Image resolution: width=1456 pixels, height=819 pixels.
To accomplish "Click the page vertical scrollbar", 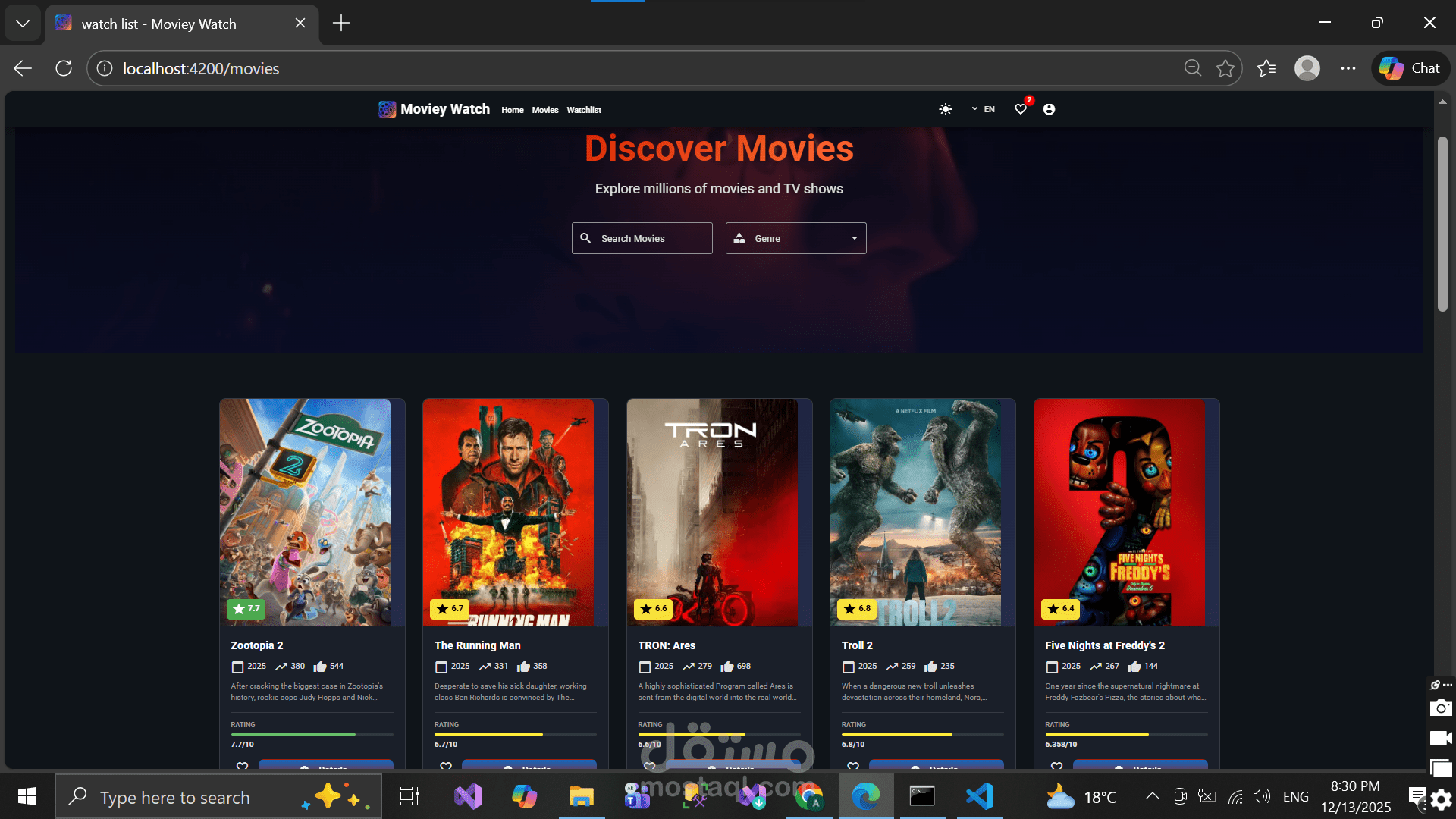I will [1442, 224].
